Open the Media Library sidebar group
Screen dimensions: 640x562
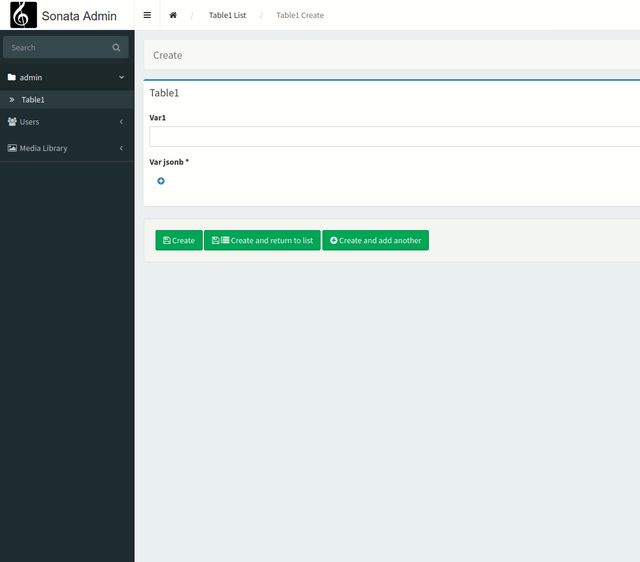coord(67,148)
